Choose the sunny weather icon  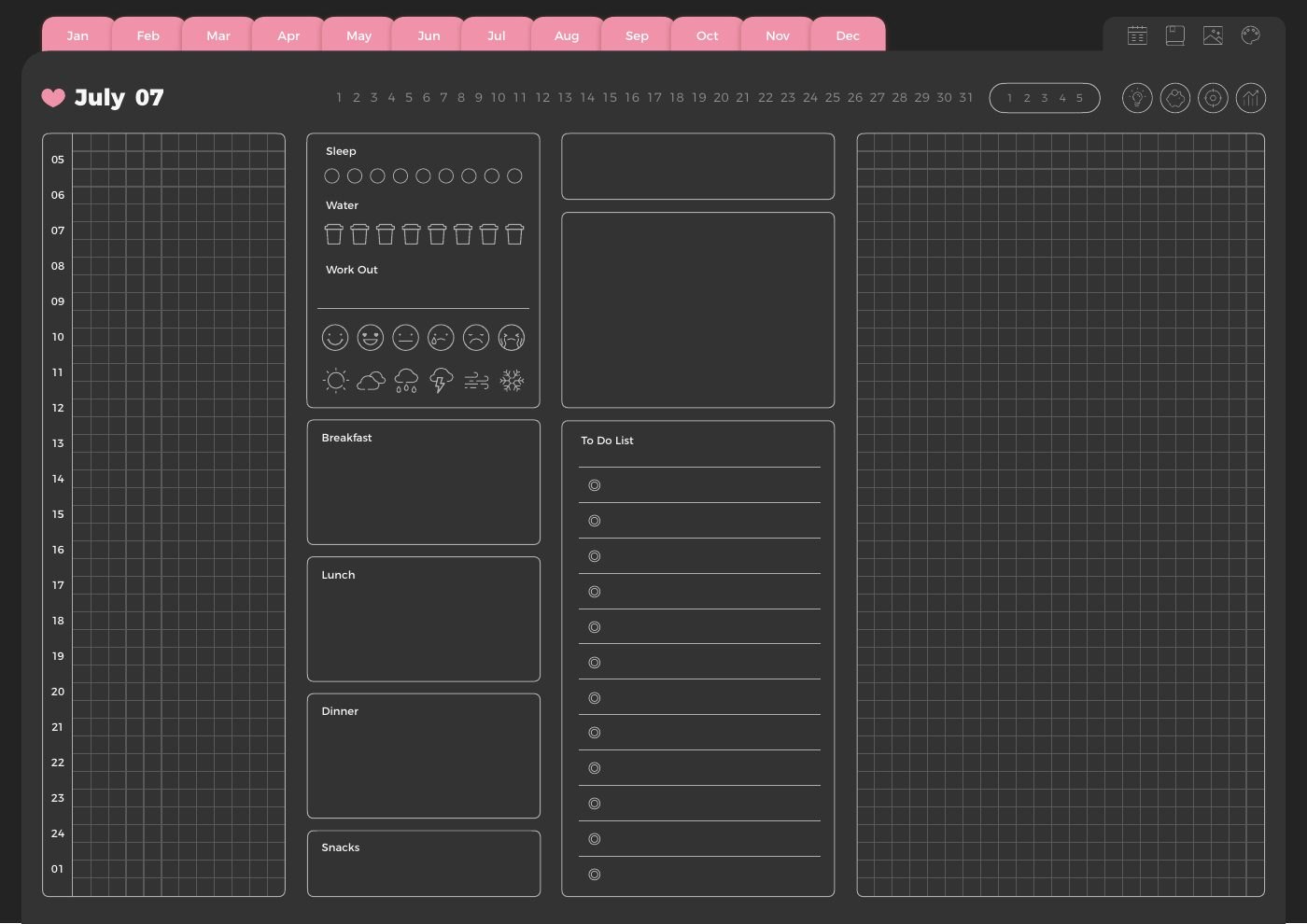(x=335, y=381)
